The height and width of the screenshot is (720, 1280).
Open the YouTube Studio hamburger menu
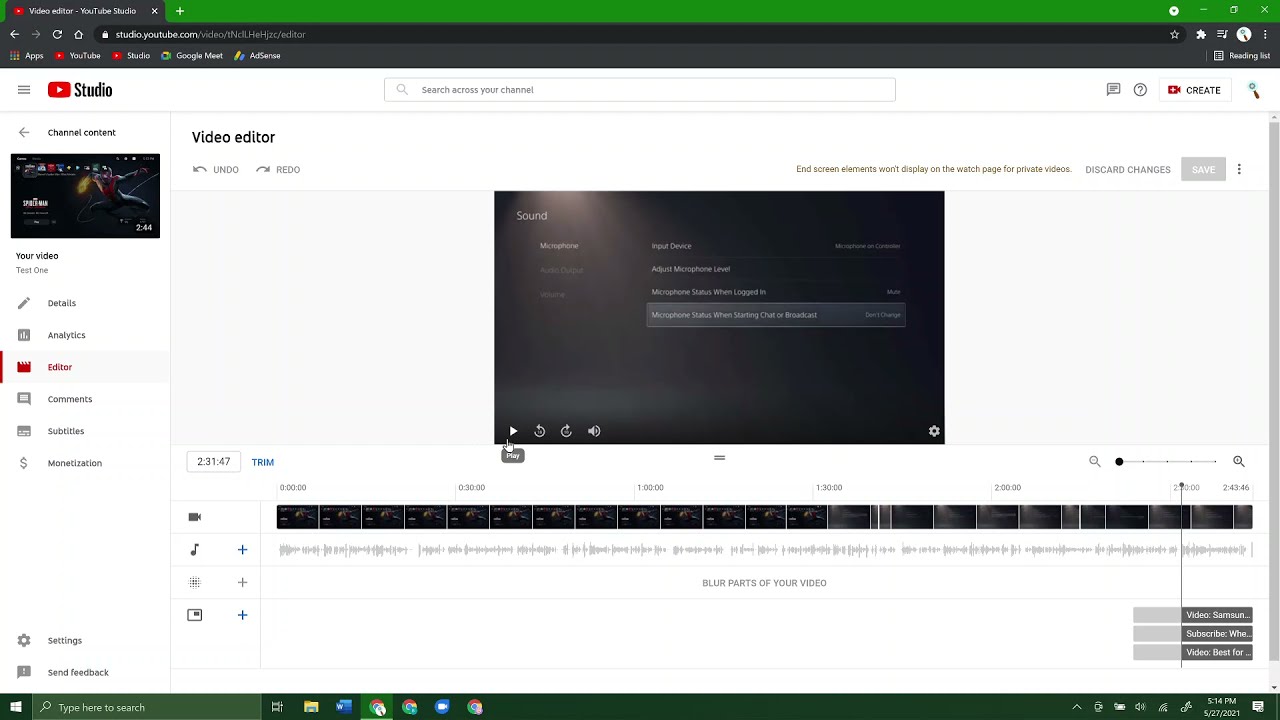(24, 90)
